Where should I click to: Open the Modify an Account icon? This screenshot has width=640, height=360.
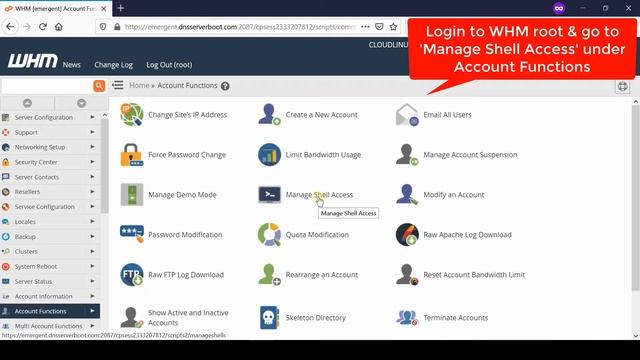407,195
